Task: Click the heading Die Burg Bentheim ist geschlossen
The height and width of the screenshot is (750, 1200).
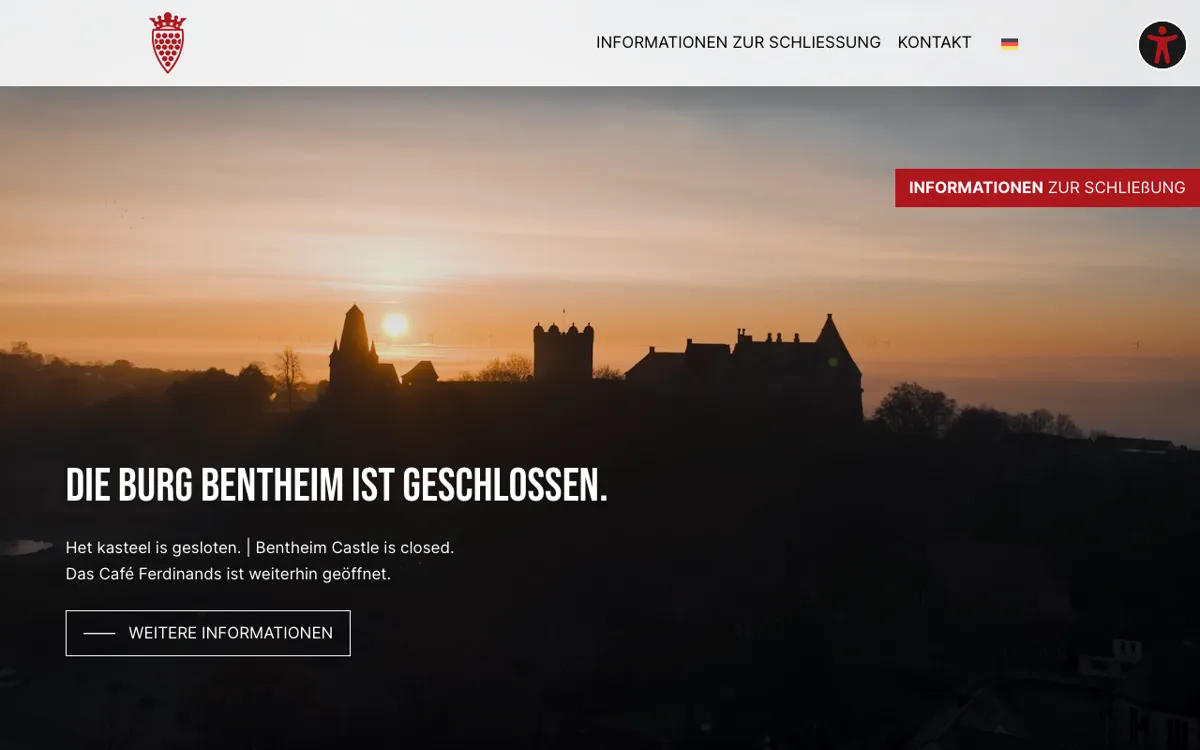Action: [x=337, y=485]
